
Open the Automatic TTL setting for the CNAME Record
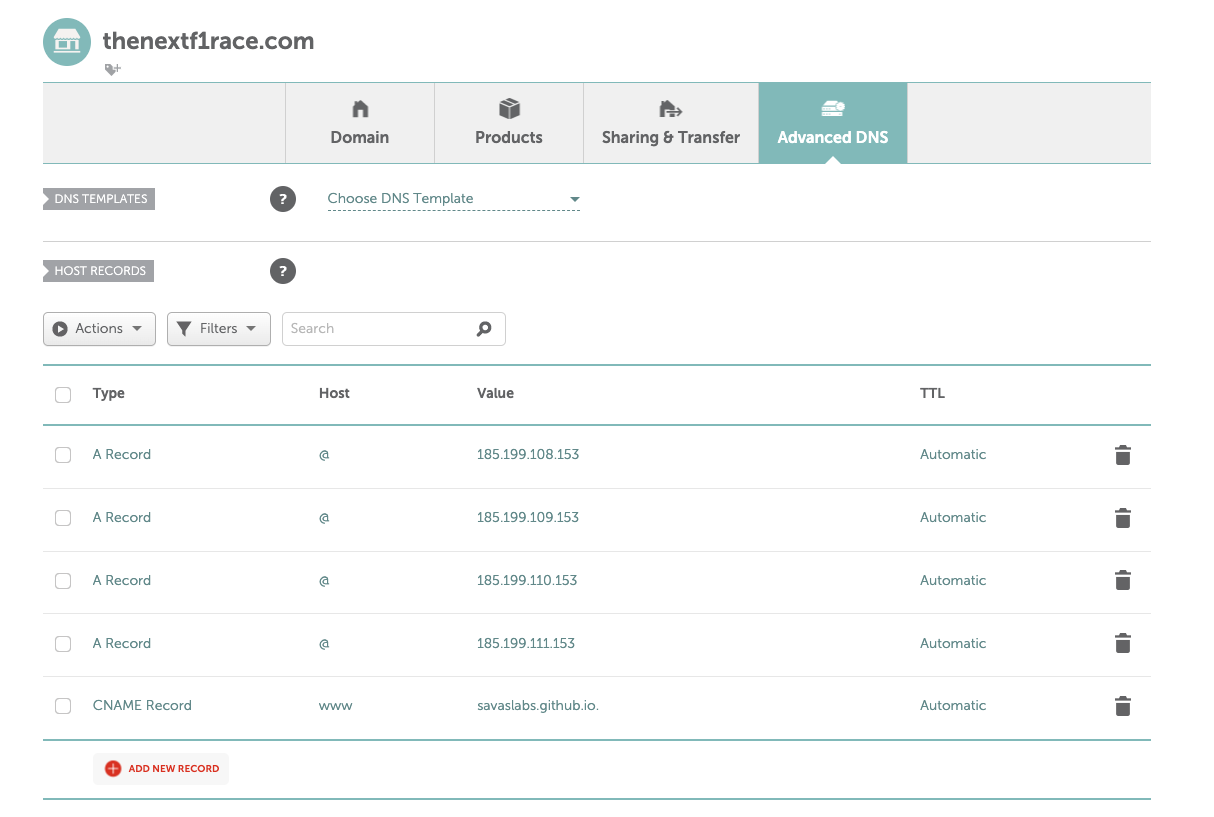pyautogui.click(x=952, y=705)
